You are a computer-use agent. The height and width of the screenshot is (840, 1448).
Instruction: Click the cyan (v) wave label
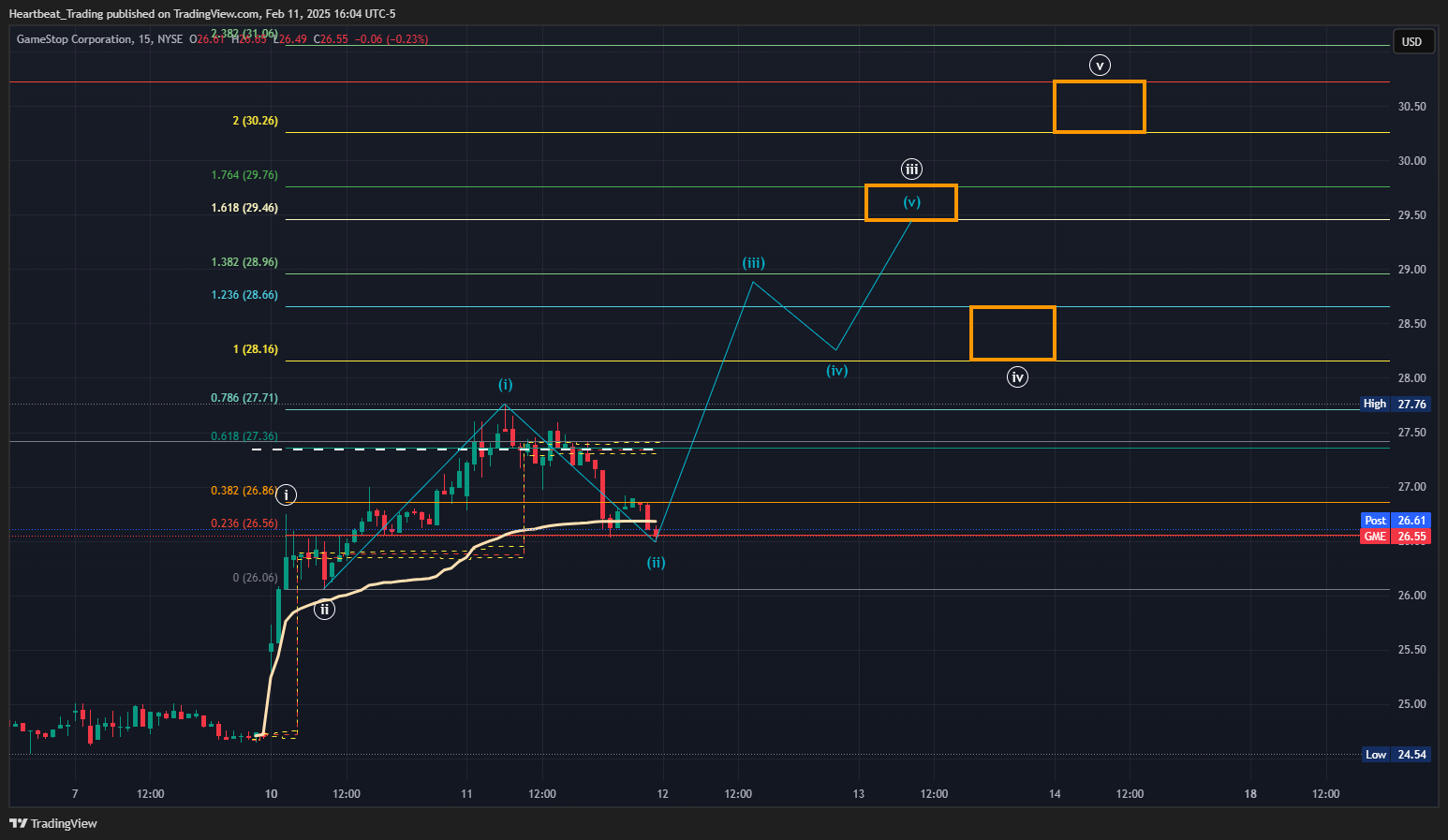pyautogui.click(x=911, y=202)
